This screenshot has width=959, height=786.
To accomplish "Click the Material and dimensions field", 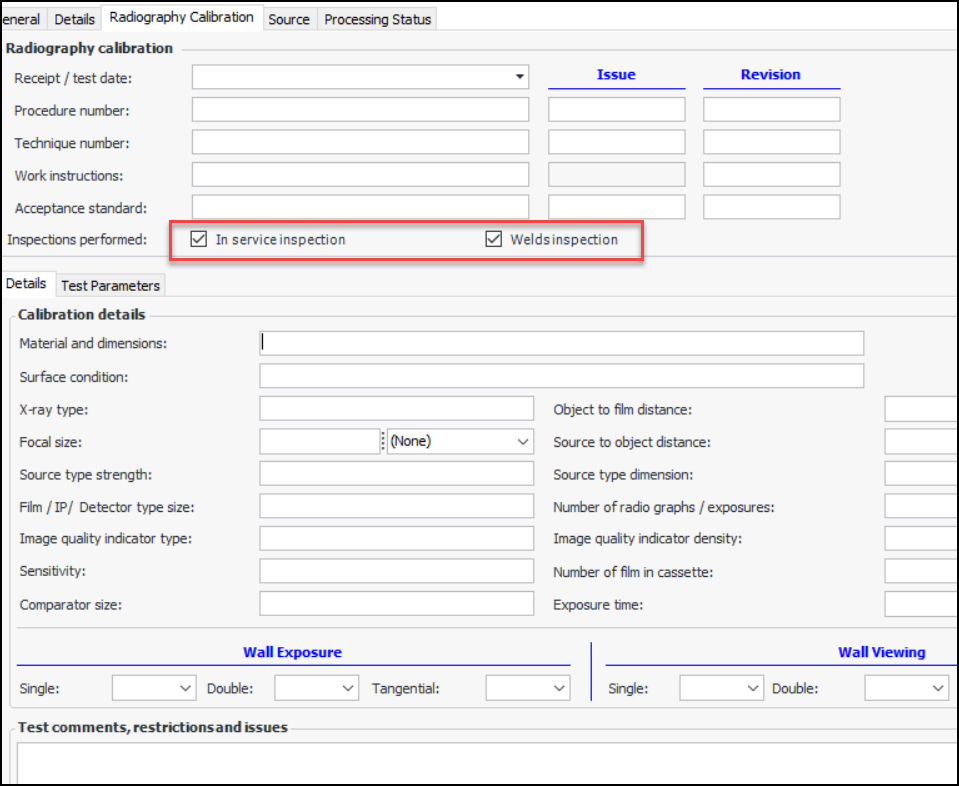I will click(x=561, y=343).
